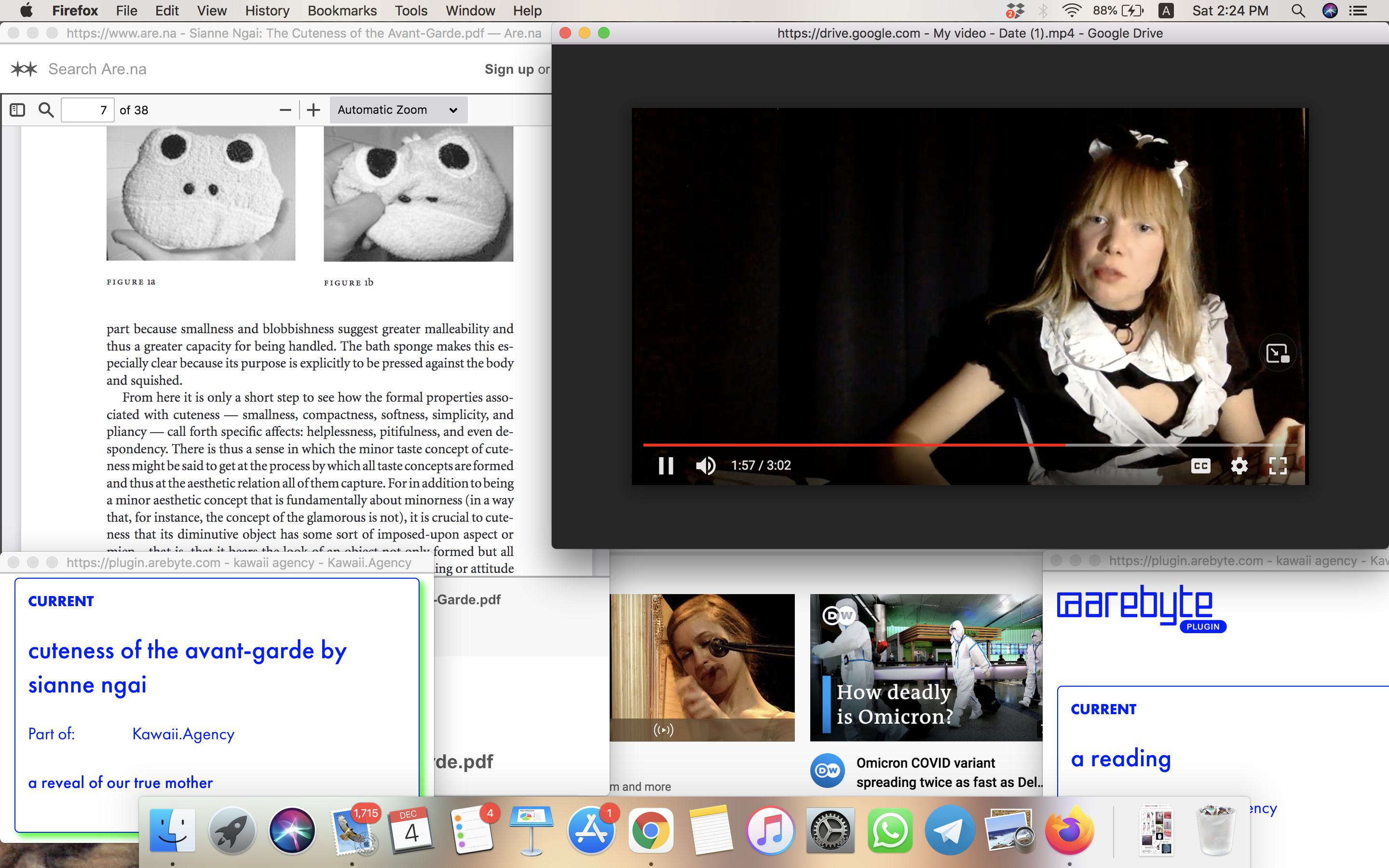Toggle closed captions on video

click(1200, 465)
